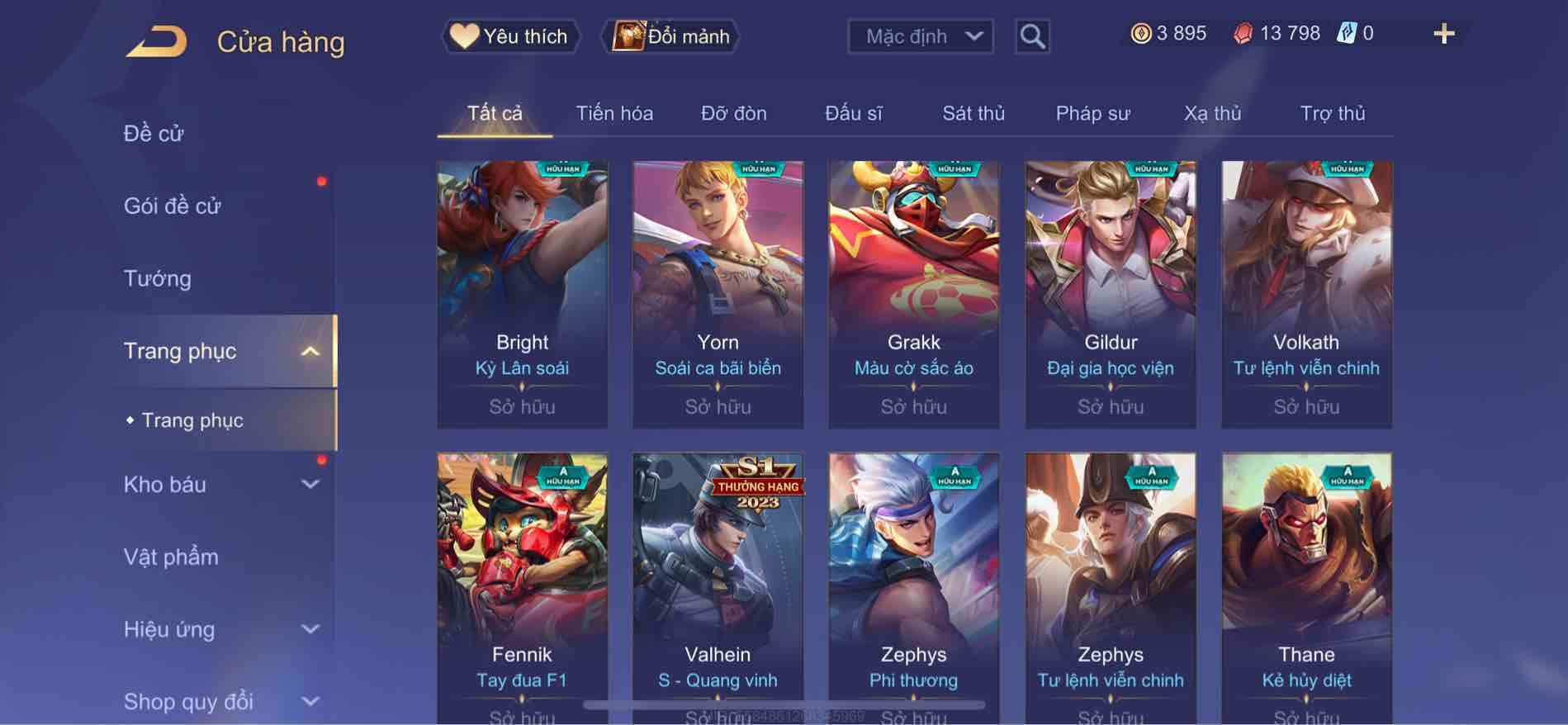This screenshot has width=1568, height=725.
Task: Tap the plus icon to add currency
Action: [1443, 34]
